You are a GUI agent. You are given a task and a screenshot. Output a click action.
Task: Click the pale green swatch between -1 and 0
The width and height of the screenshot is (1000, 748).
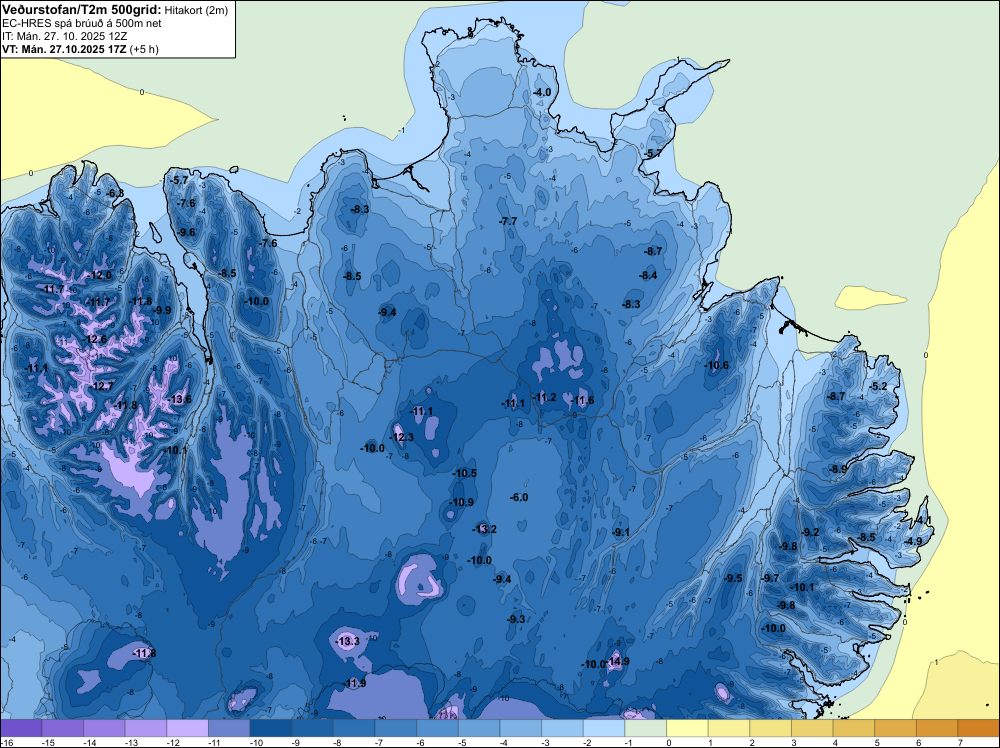646,728
